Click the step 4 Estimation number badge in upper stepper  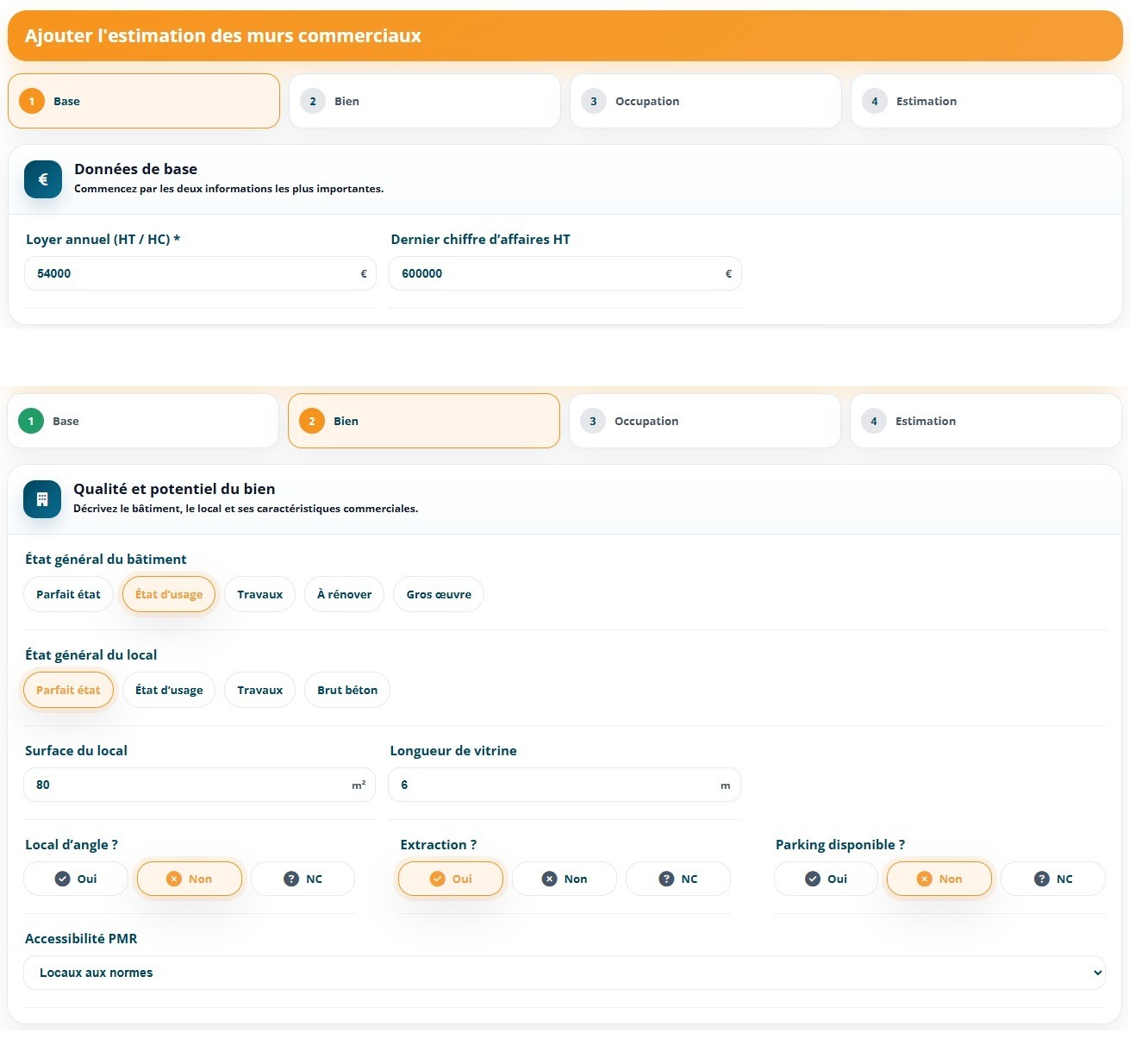tap(875, 101)
